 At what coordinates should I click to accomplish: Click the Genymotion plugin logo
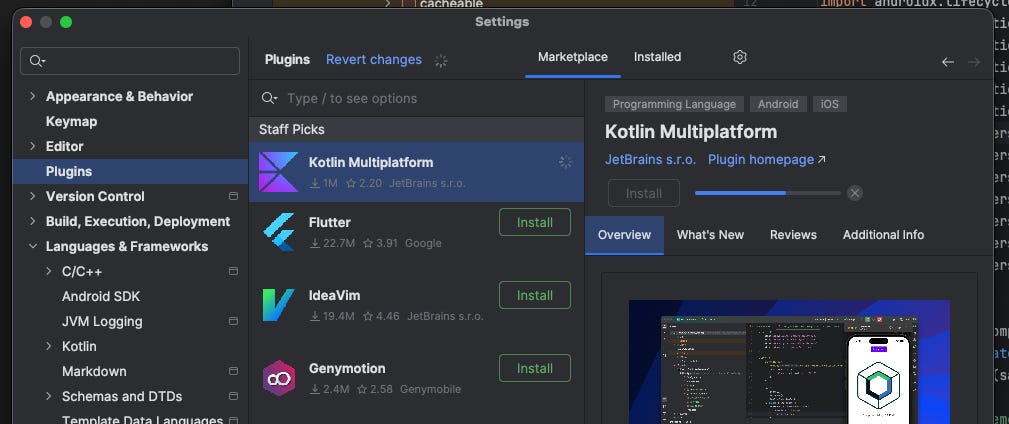pyautogui.click(x=278, y=378)
